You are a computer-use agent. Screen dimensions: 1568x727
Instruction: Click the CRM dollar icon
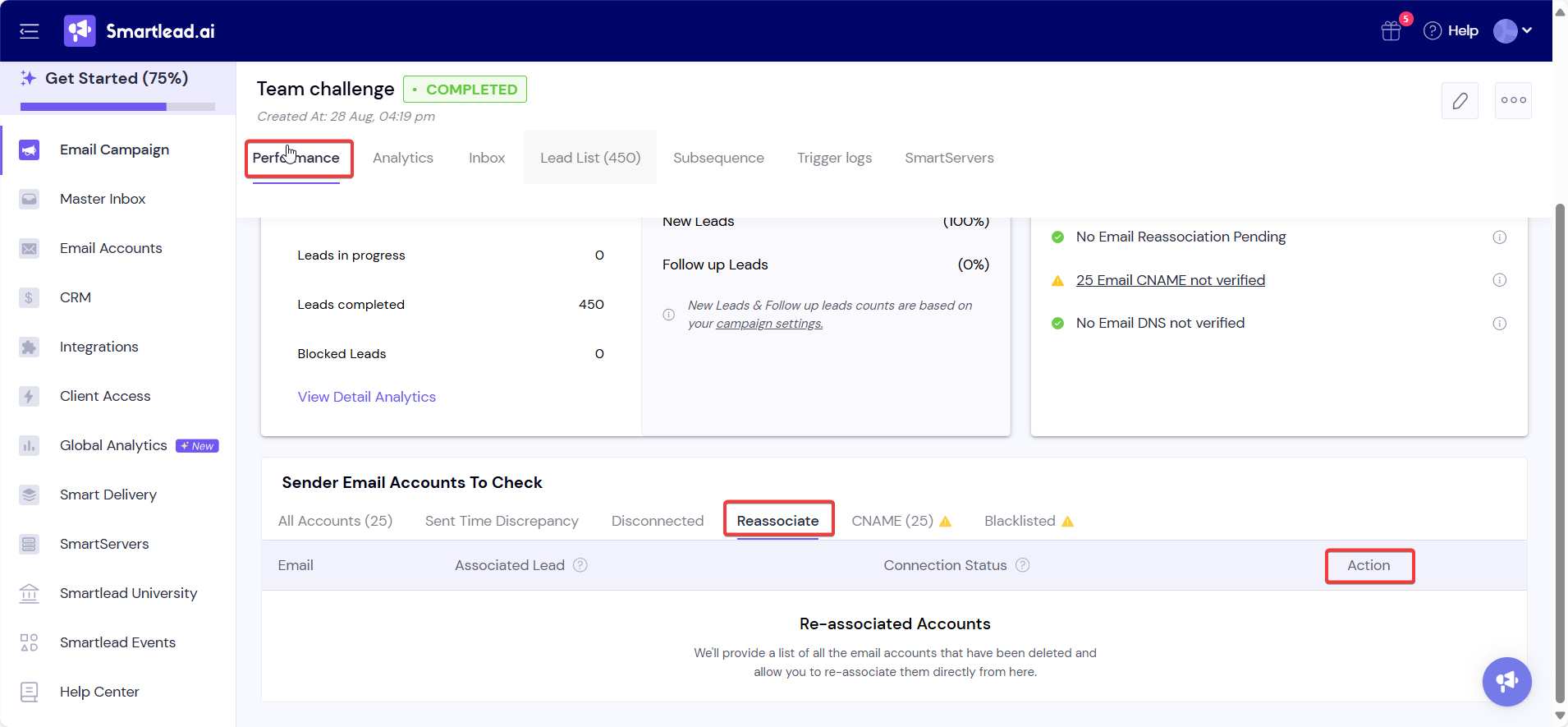(30, 297)
